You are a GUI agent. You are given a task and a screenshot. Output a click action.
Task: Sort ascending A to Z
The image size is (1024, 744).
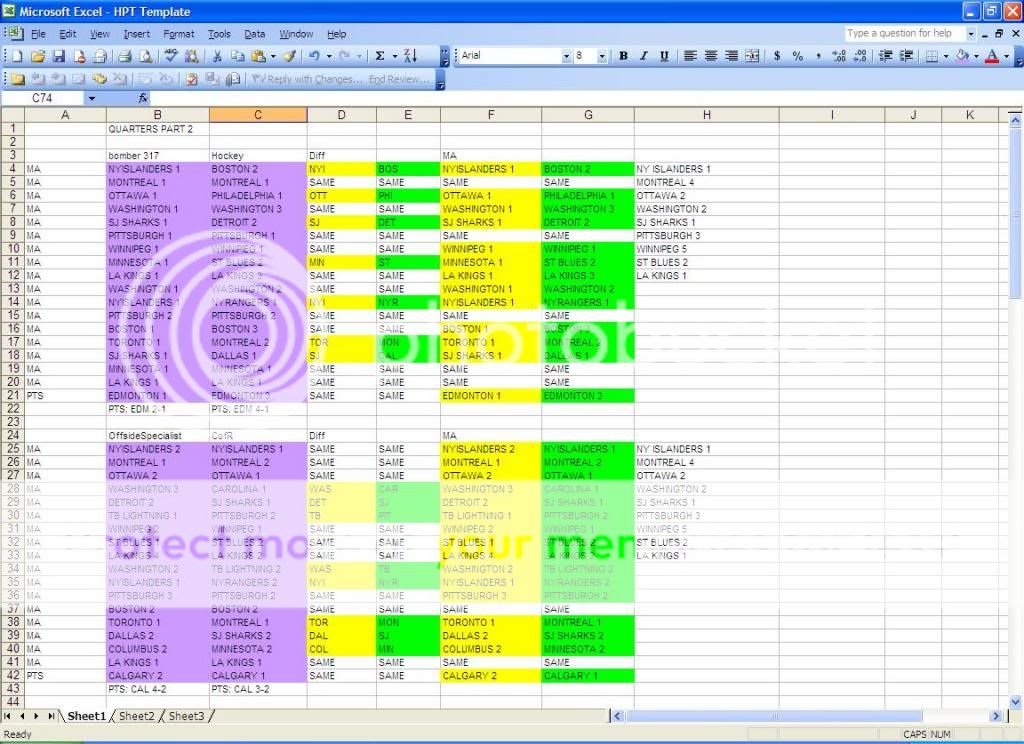[x=410, y=56]
